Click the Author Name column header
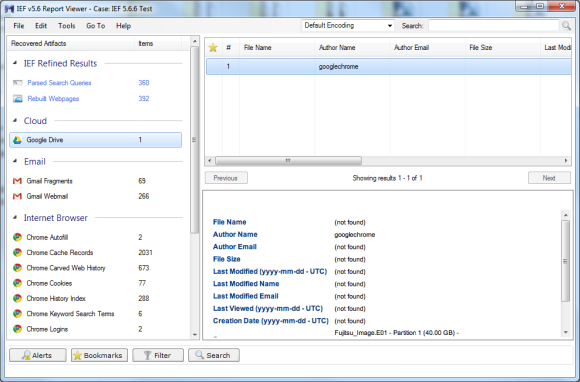Image resolution: width=580 pixels, height=382 pixels. tap(352, 47)
